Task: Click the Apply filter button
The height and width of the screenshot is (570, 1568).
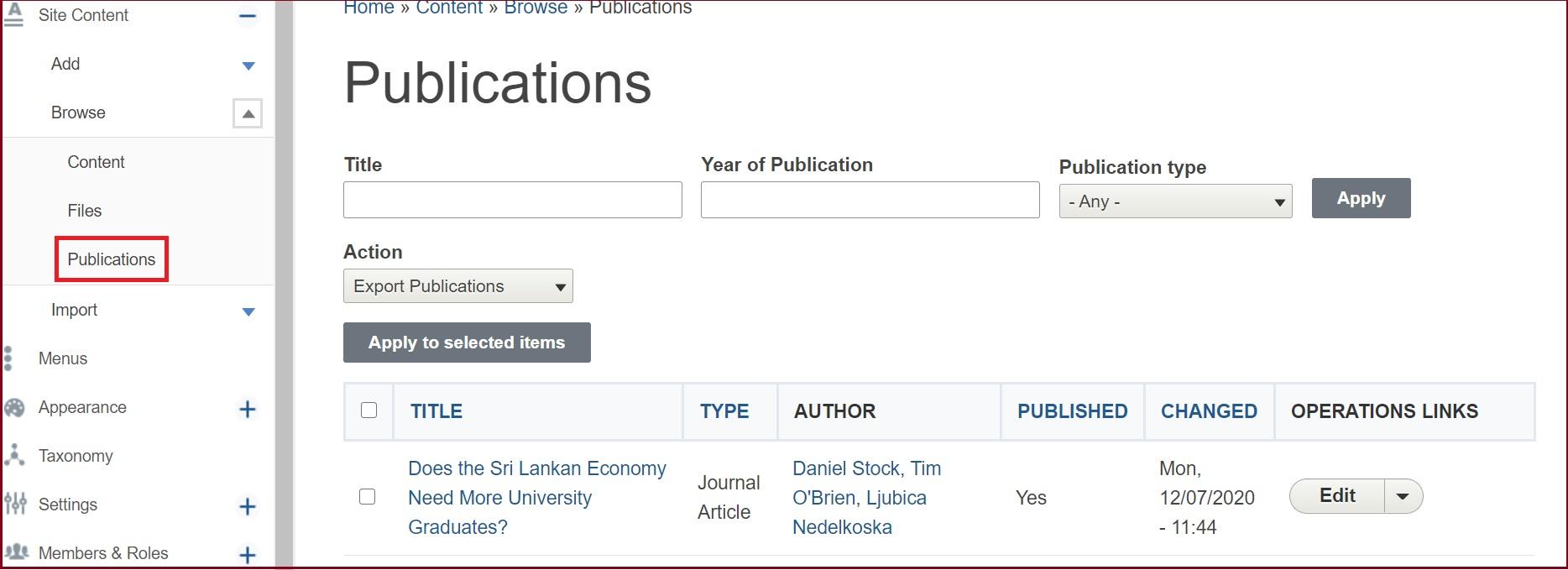Action: (x=1361, y=198)
